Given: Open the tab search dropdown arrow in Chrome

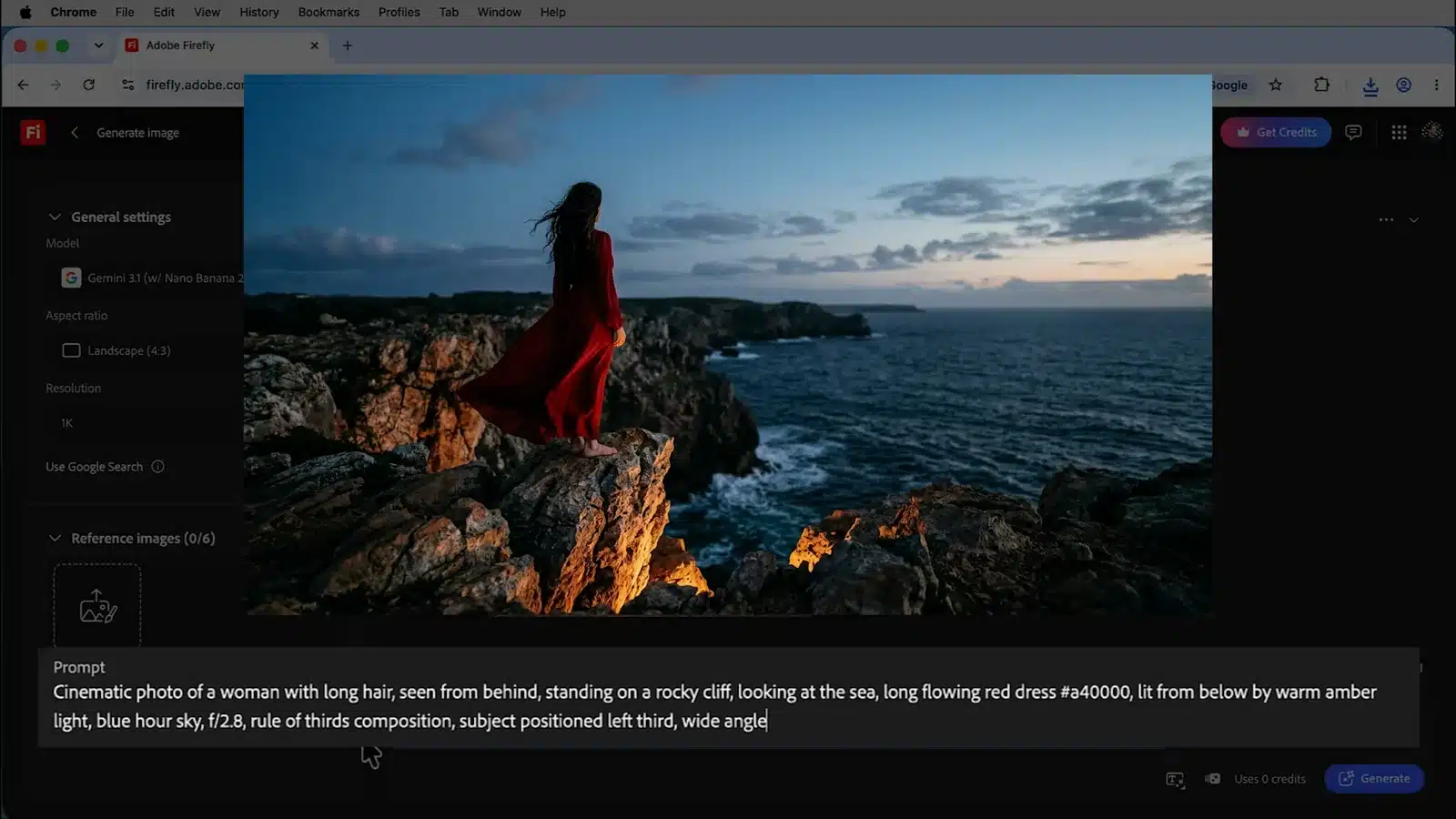Looking at the screenshot, I should click(x=98, y=45).
